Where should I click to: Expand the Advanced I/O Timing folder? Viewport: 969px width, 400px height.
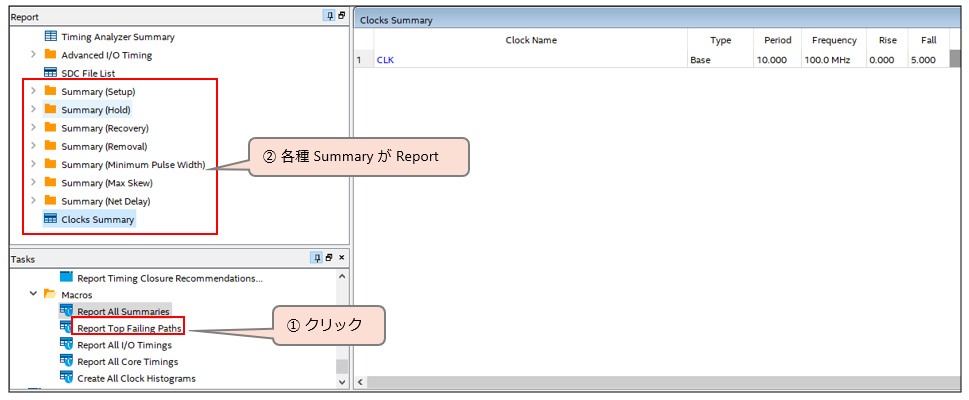[33, 55]
